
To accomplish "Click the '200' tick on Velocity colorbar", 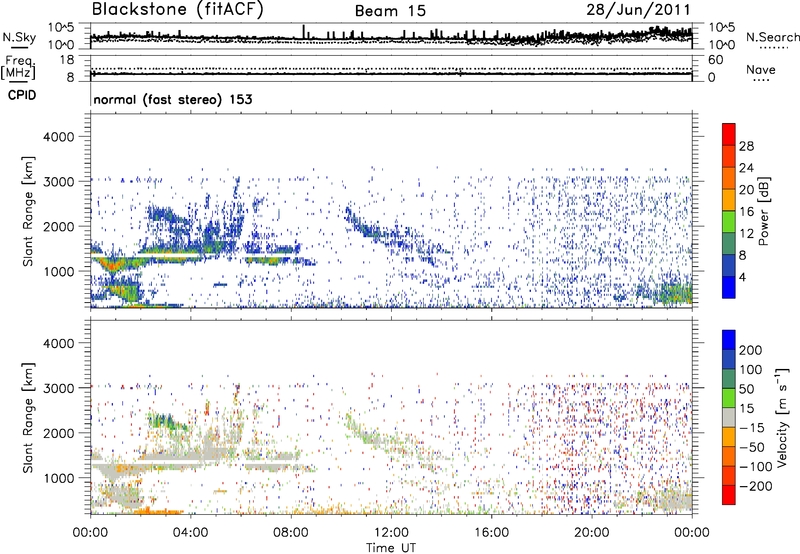I will point(750,350).
